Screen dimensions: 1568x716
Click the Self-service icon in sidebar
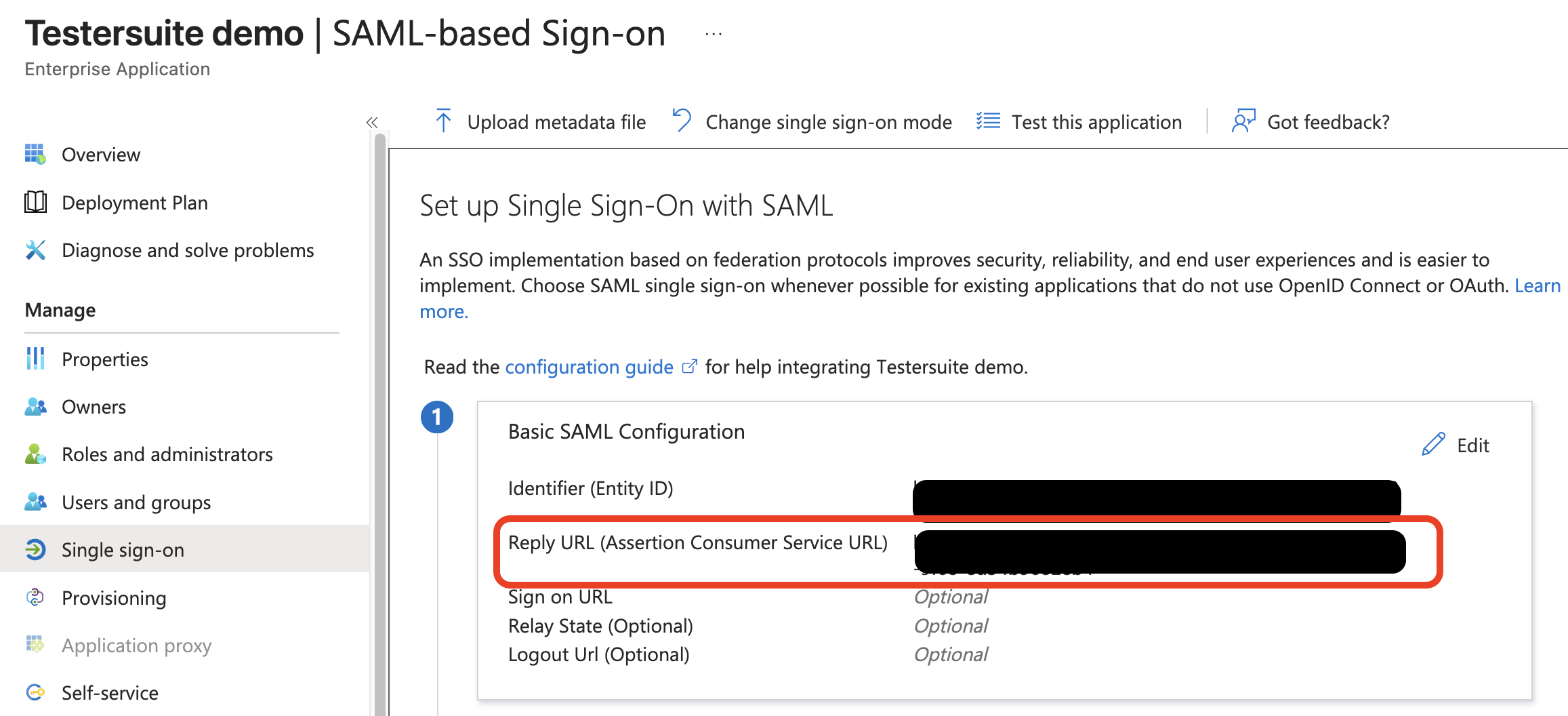[35, 692]
